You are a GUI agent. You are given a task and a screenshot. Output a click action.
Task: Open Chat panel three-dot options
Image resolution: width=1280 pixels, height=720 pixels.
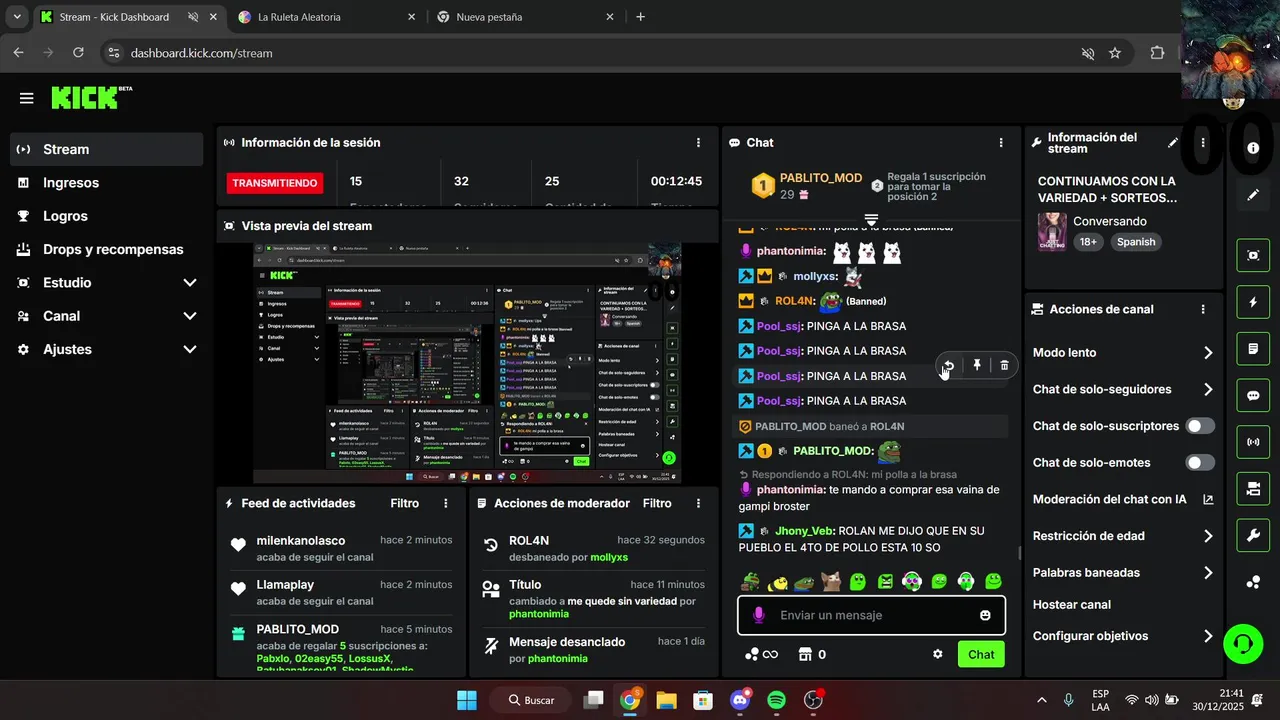pyautogui.click(x=1001, y=143)
